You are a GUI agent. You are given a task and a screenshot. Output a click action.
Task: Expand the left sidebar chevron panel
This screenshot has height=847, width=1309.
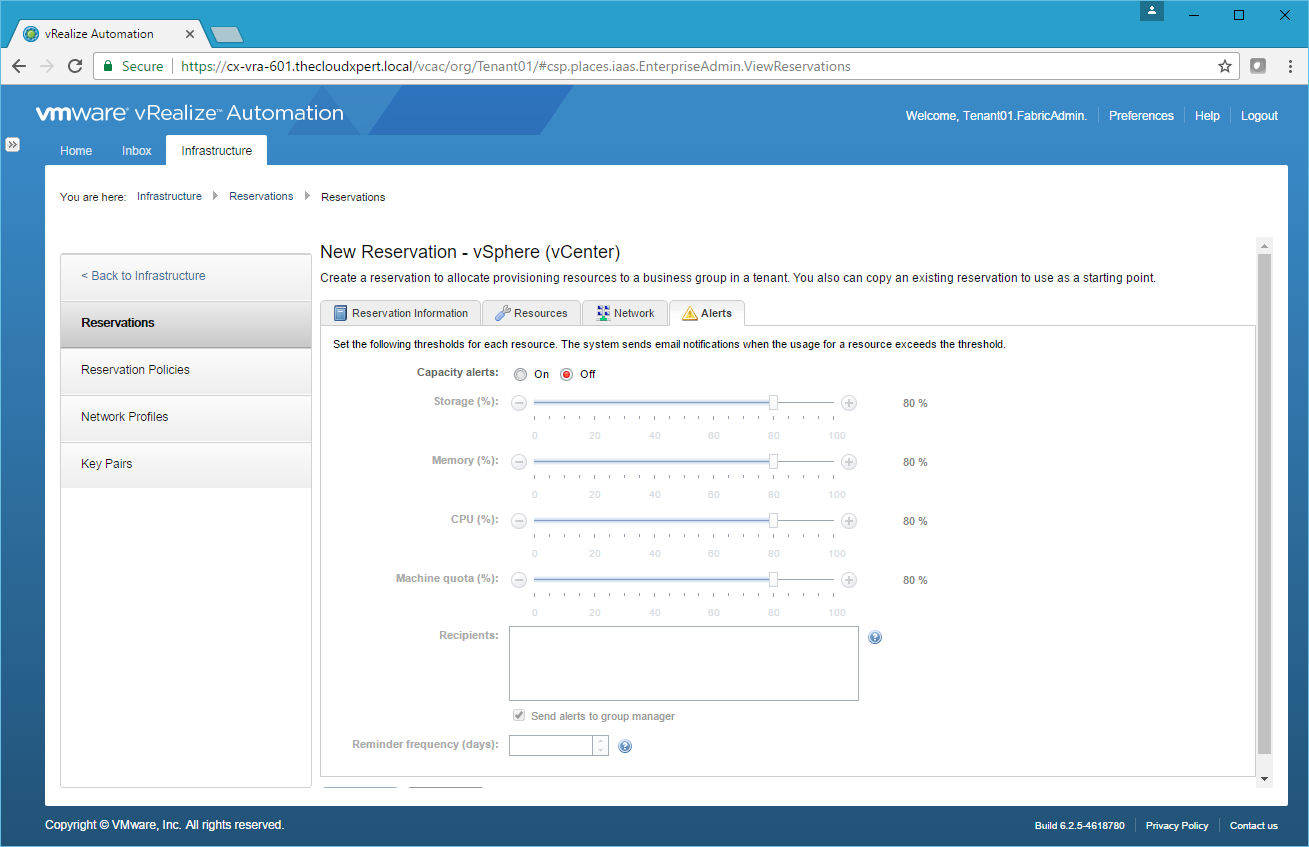click(x=12, y=144)
